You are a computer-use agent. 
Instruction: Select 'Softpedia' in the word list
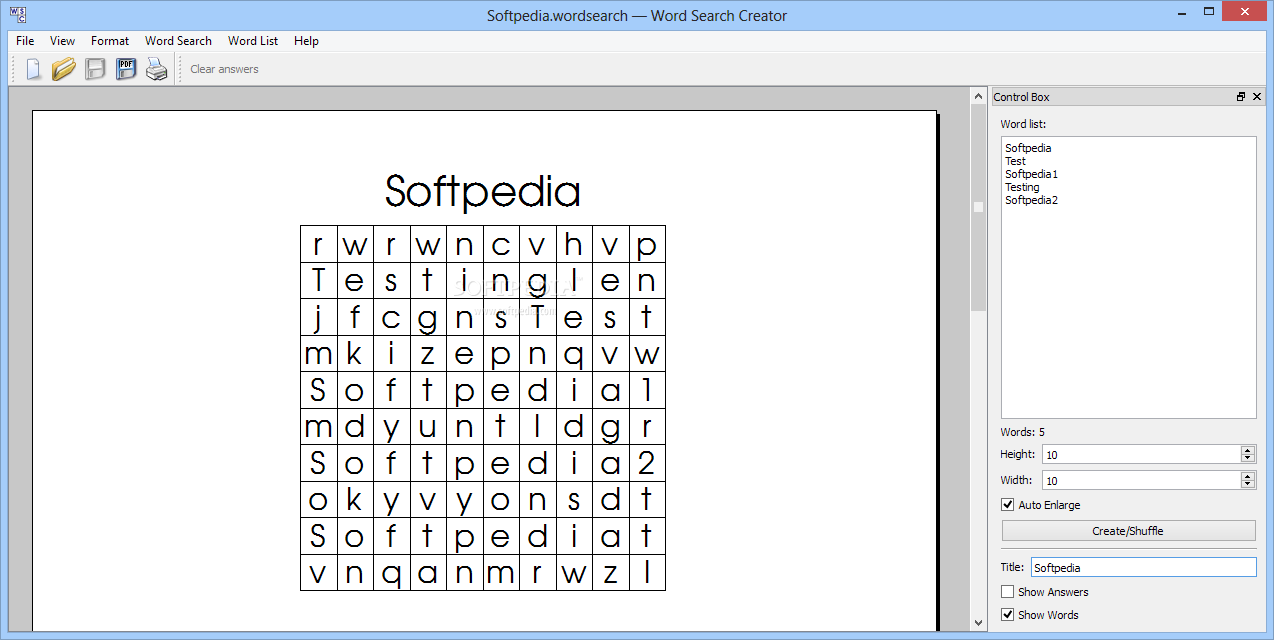tap(1028, 148)
